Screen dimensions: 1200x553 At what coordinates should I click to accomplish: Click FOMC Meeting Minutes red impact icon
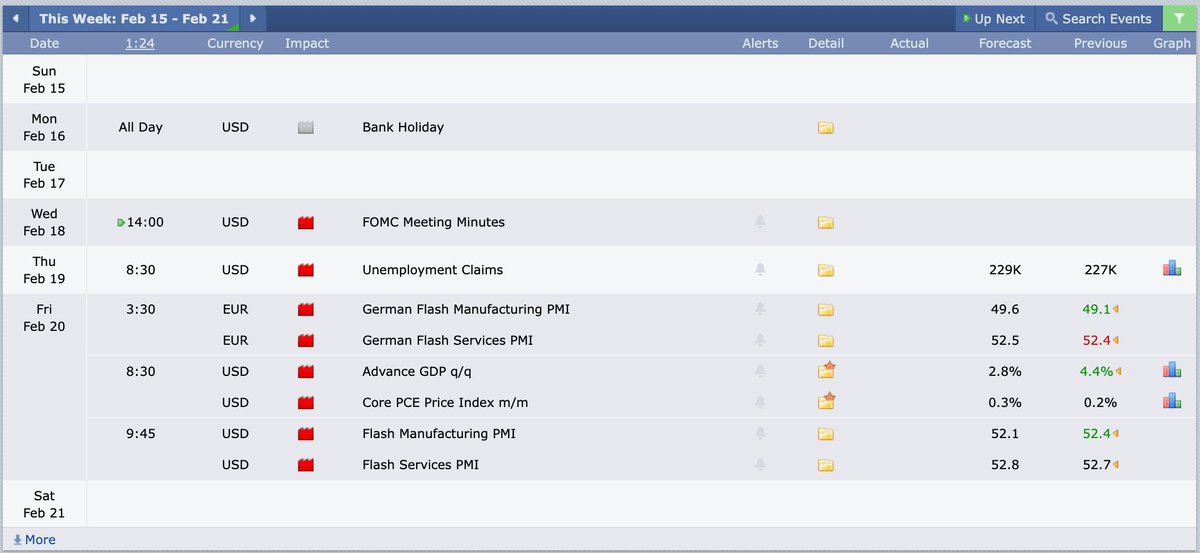coord(306,222)
